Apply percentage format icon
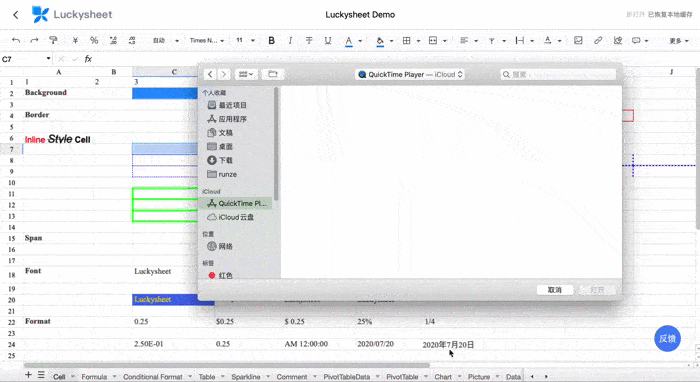Screen dimensions: 700x382 (x=94, y=41)
